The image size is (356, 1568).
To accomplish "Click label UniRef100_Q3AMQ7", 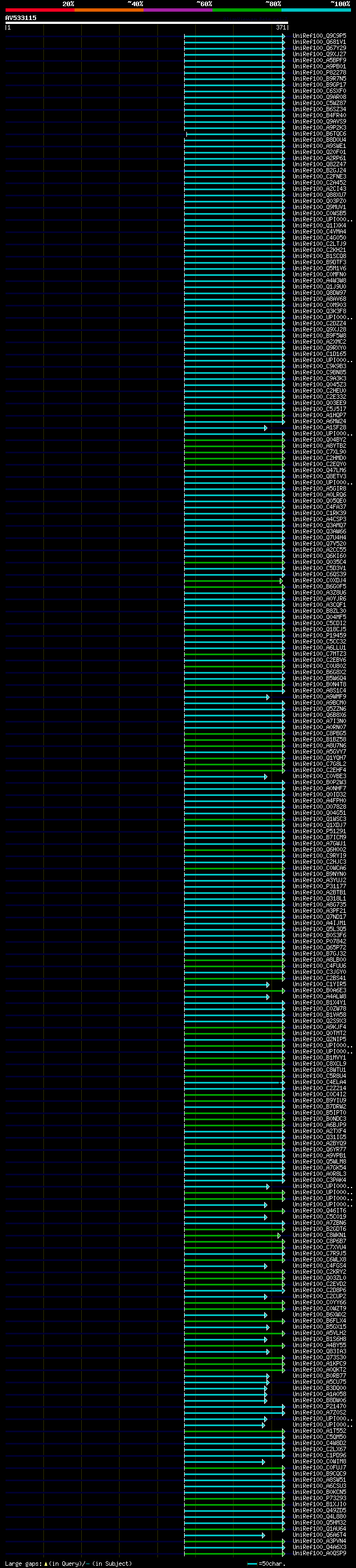I will [319, 525].
